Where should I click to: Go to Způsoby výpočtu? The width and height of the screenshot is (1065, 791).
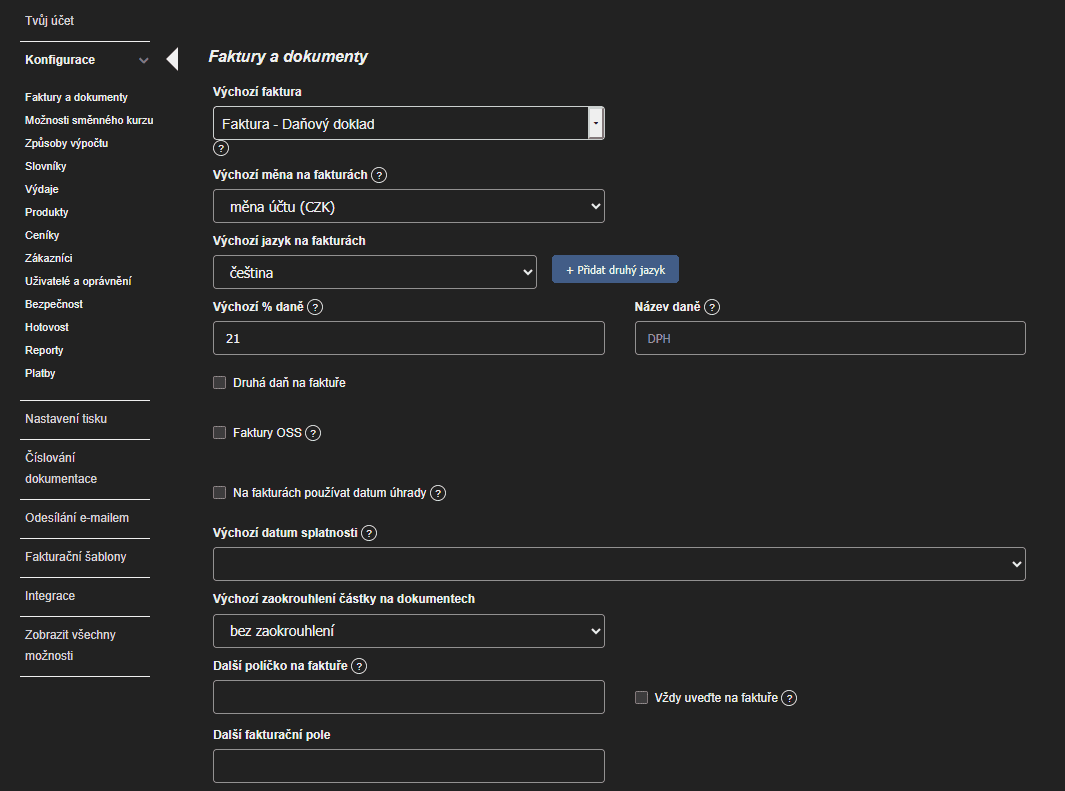[67, 143]
